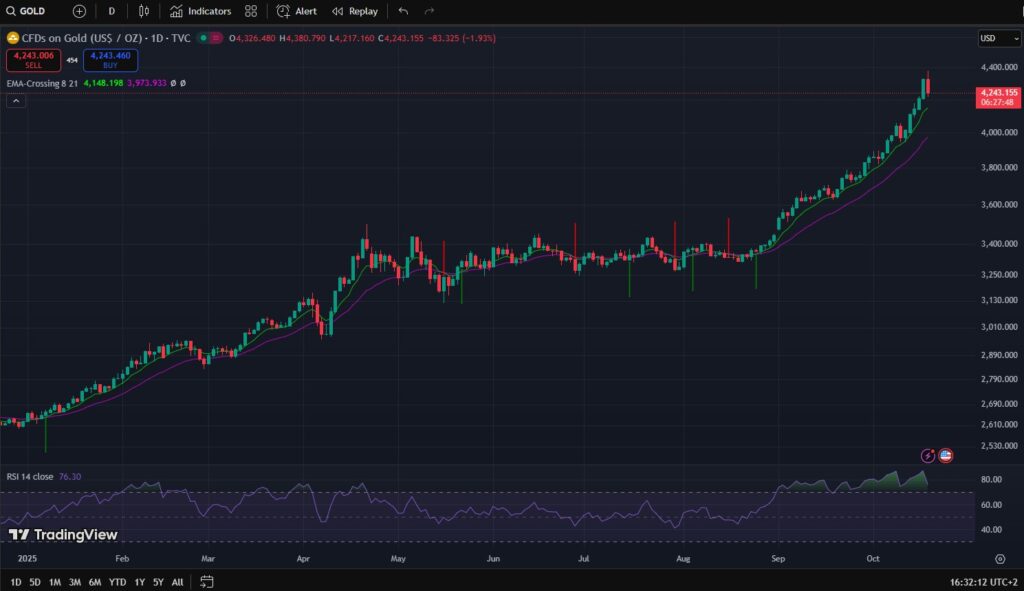
Task: Click the US flag economic event icon
Action: (x=946, y=455)
